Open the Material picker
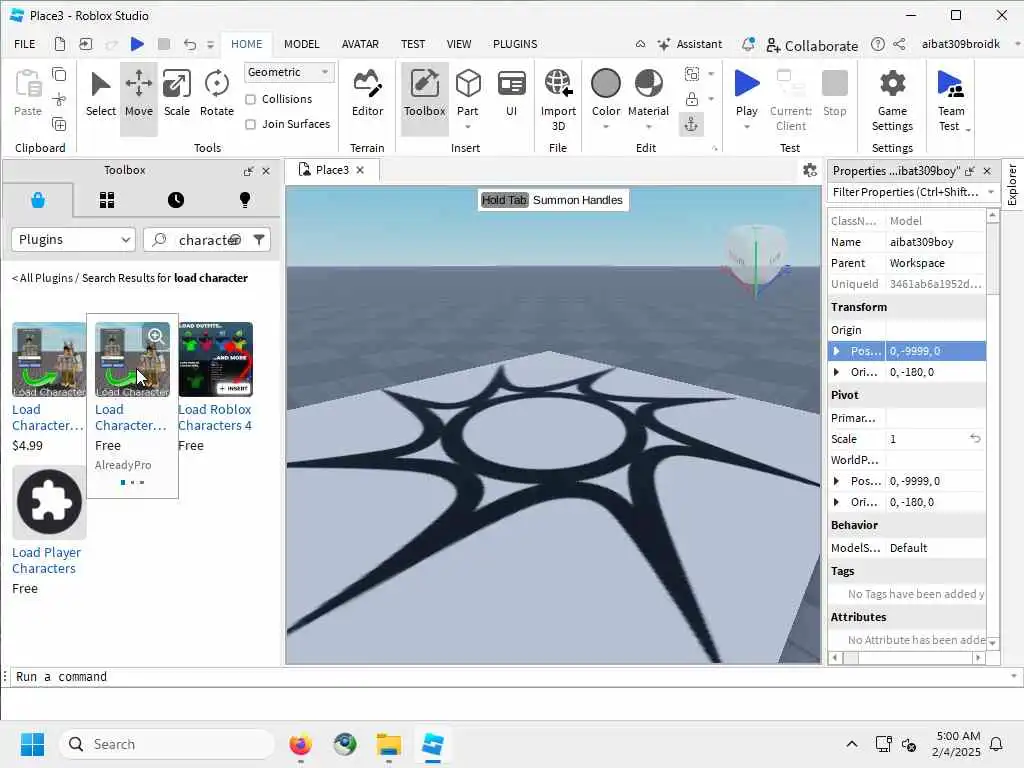Screen dimensions: 1024x768 pos(648,95)
